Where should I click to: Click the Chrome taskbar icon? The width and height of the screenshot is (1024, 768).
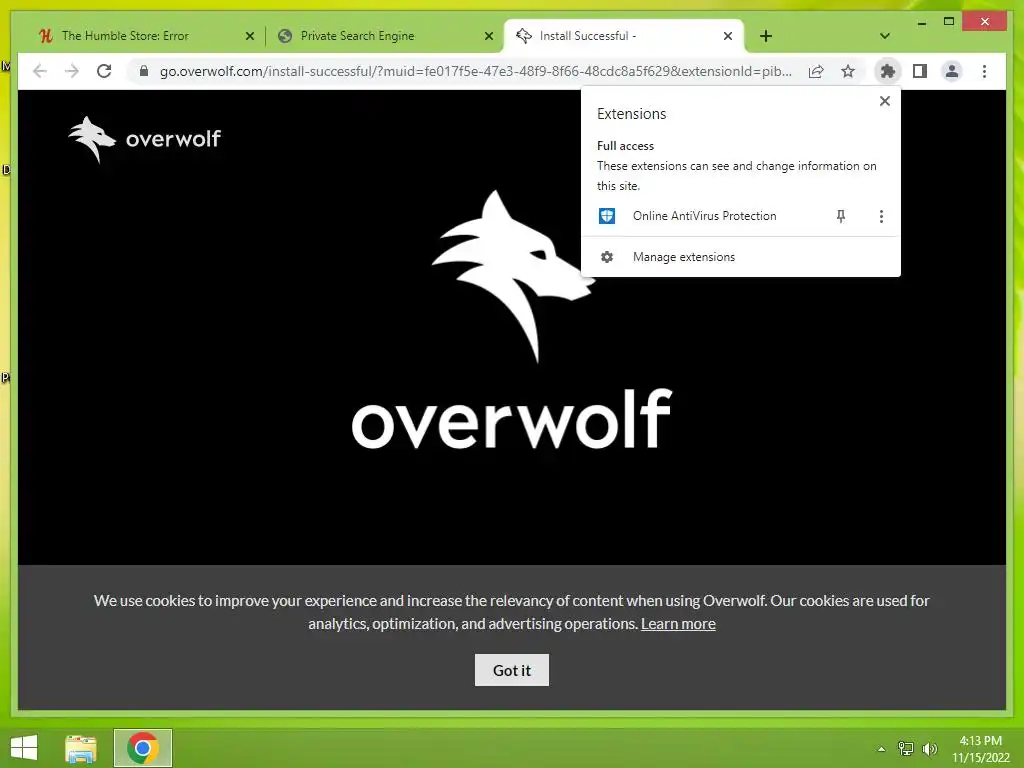[x=142, y=748]
